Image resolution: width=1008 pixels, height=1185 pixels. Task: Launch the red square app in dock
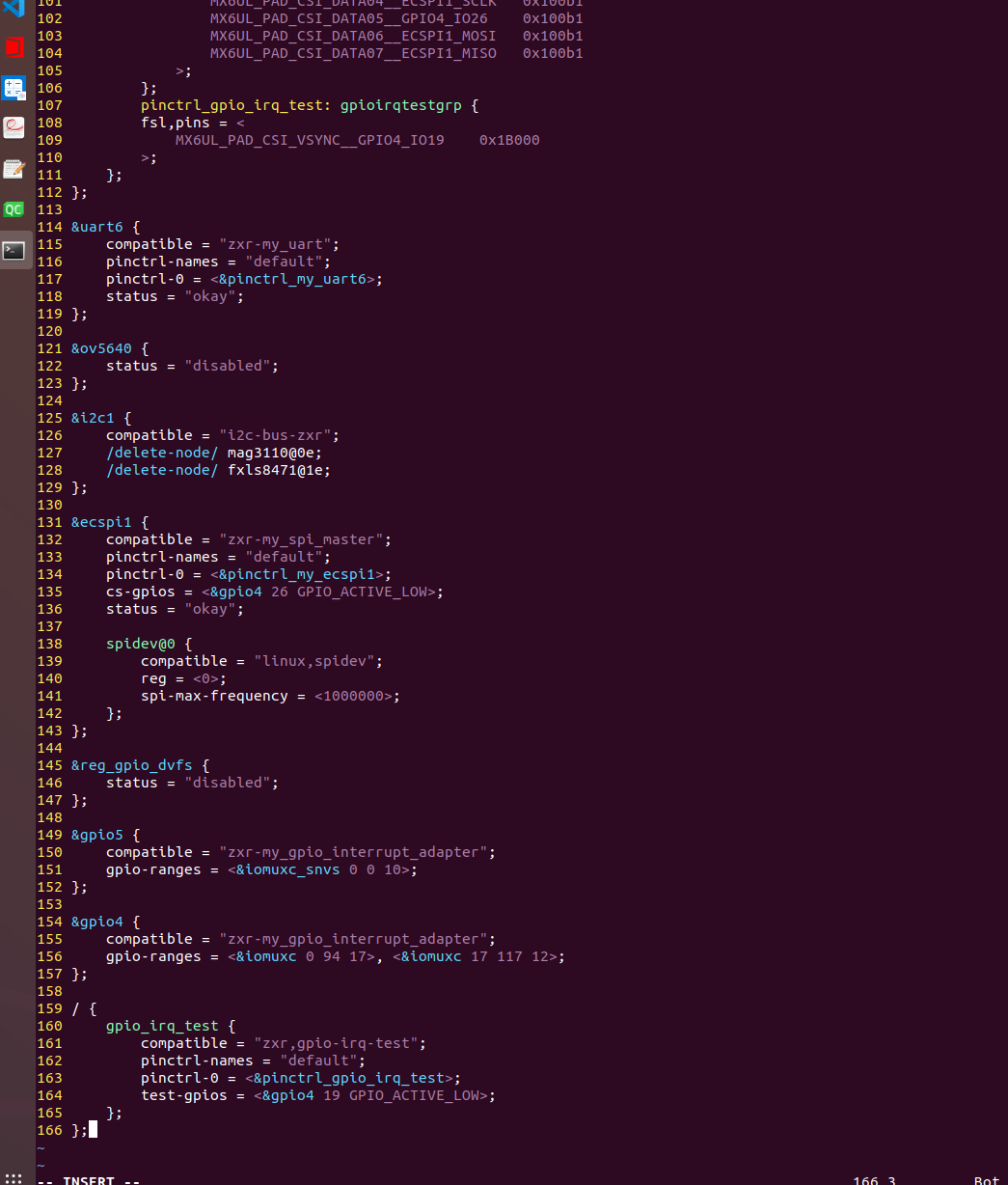(14, 47)
